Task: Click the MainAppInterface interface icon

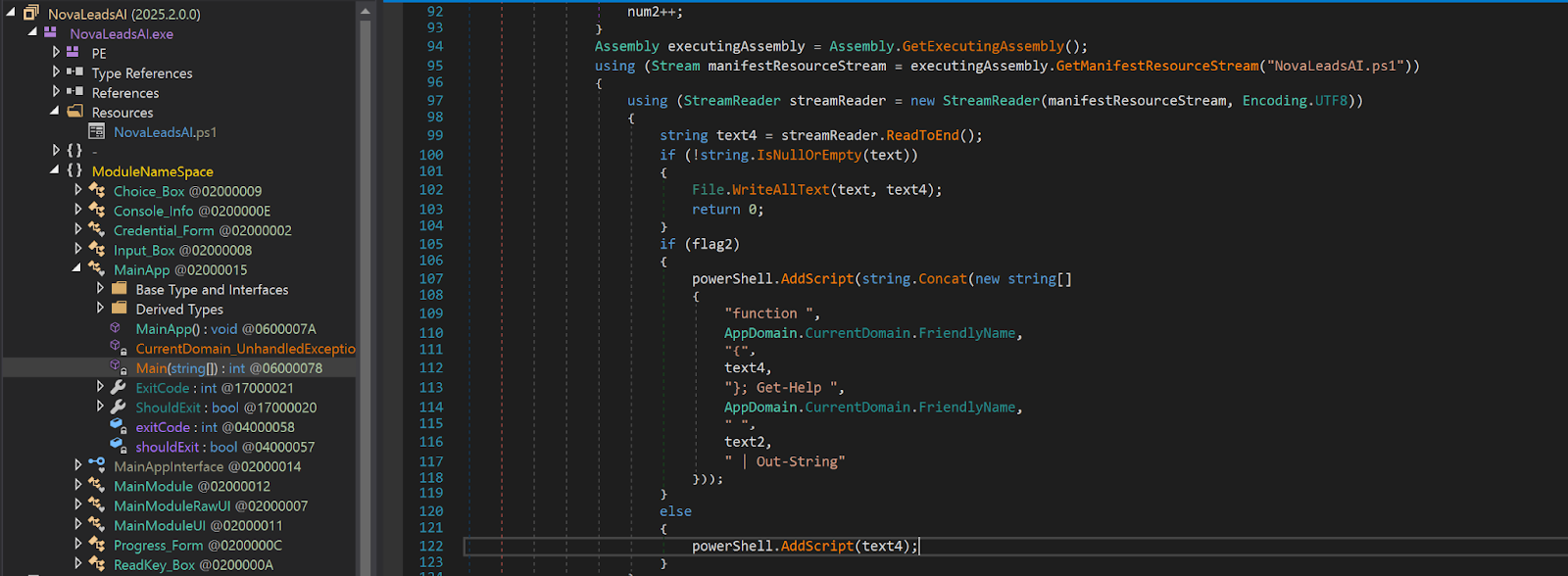Action: [x=97, y=465]
